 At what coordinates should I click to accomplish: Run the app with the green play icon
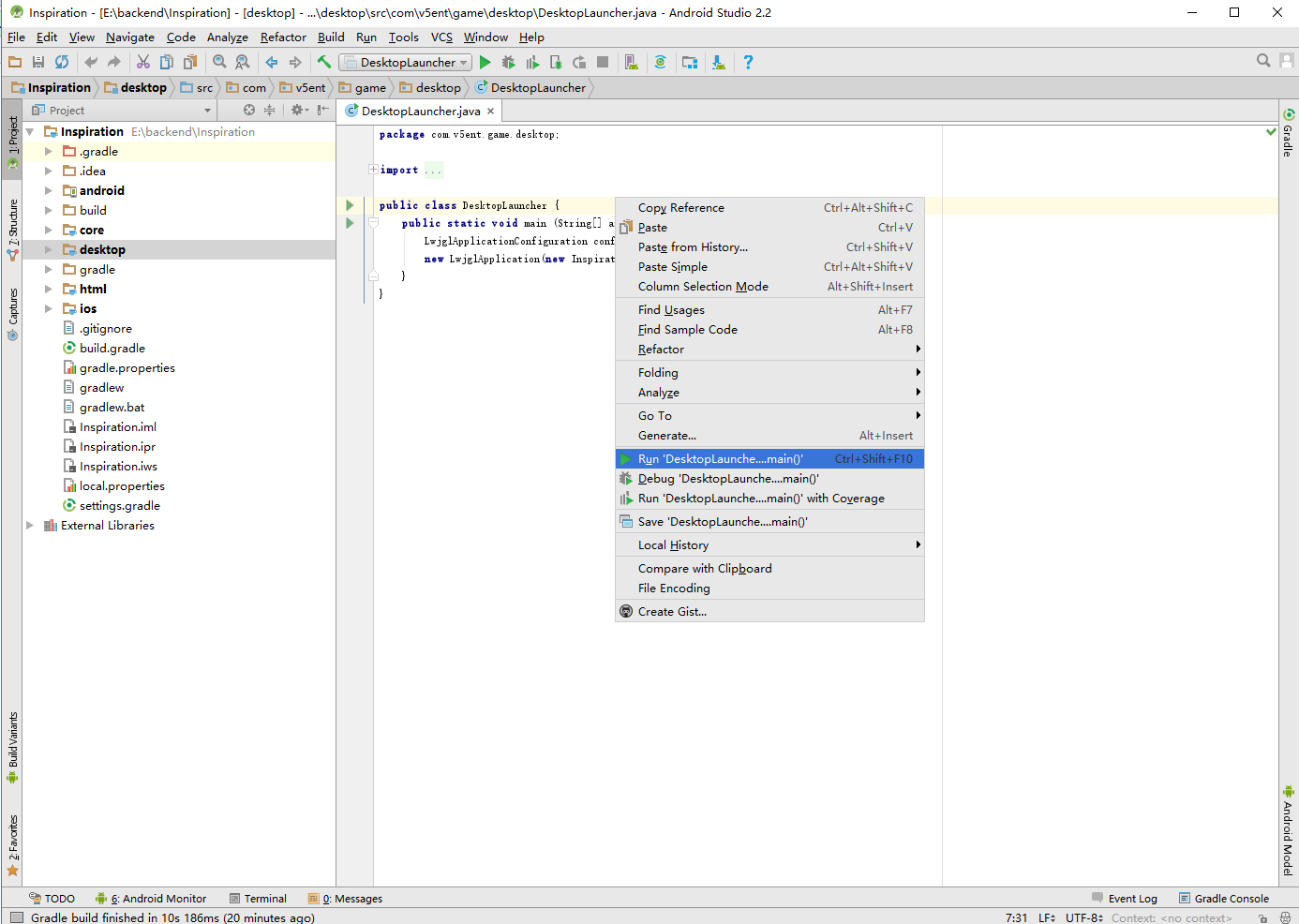point(485,62)
